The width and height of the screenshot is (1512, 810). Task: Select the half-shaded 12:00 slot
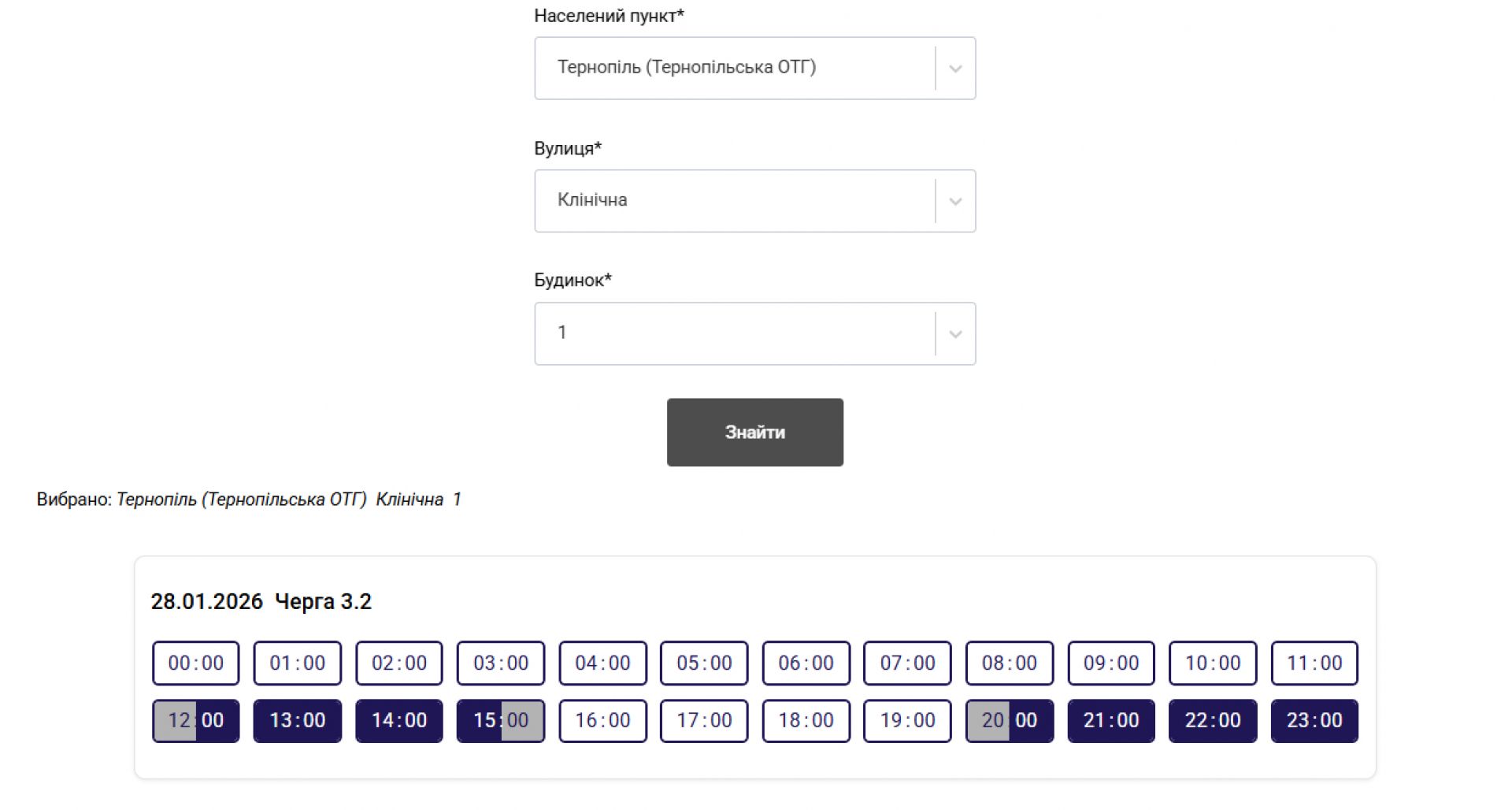[195, 720]
